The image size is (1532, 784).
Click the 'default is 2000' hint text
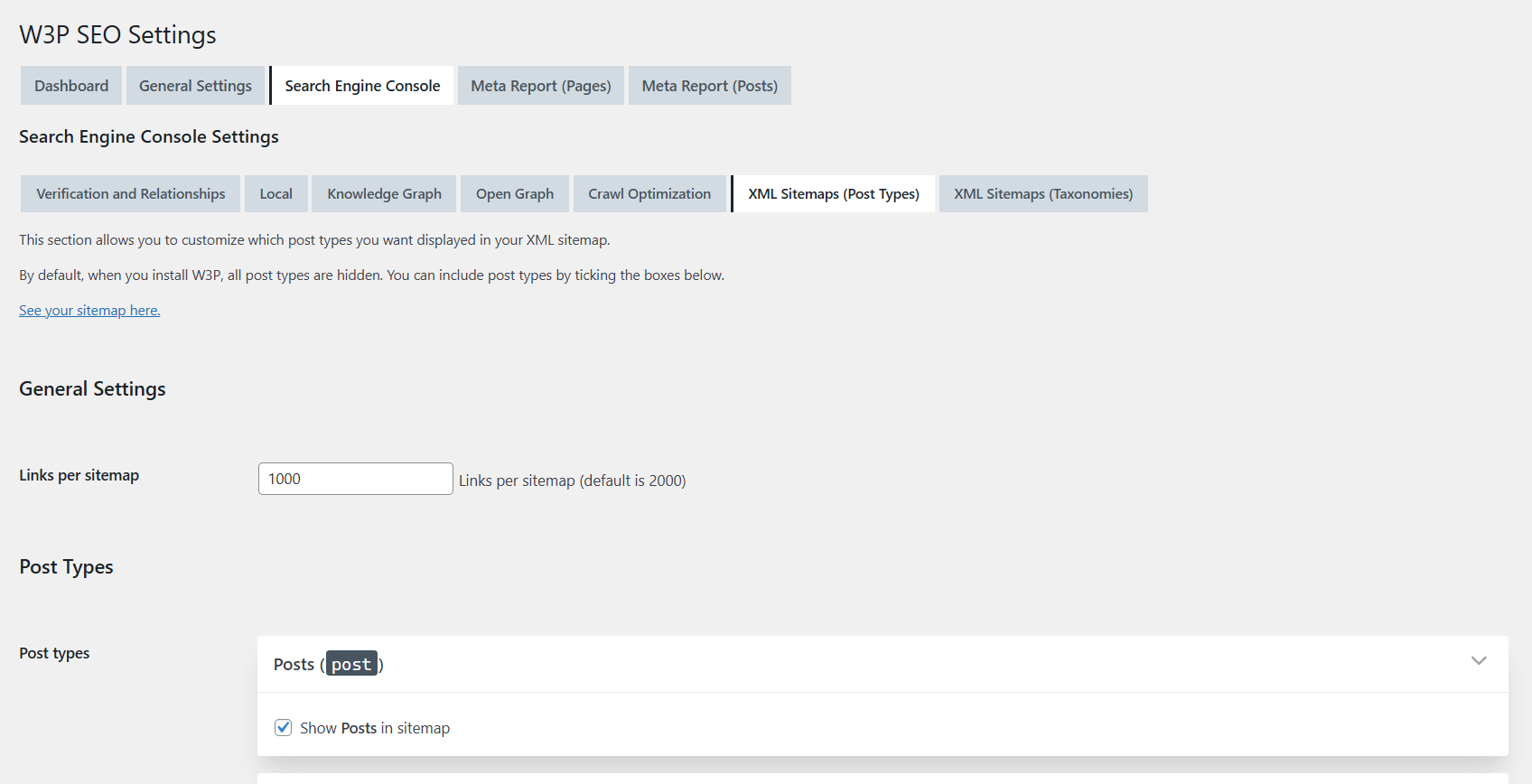point(573,481)
